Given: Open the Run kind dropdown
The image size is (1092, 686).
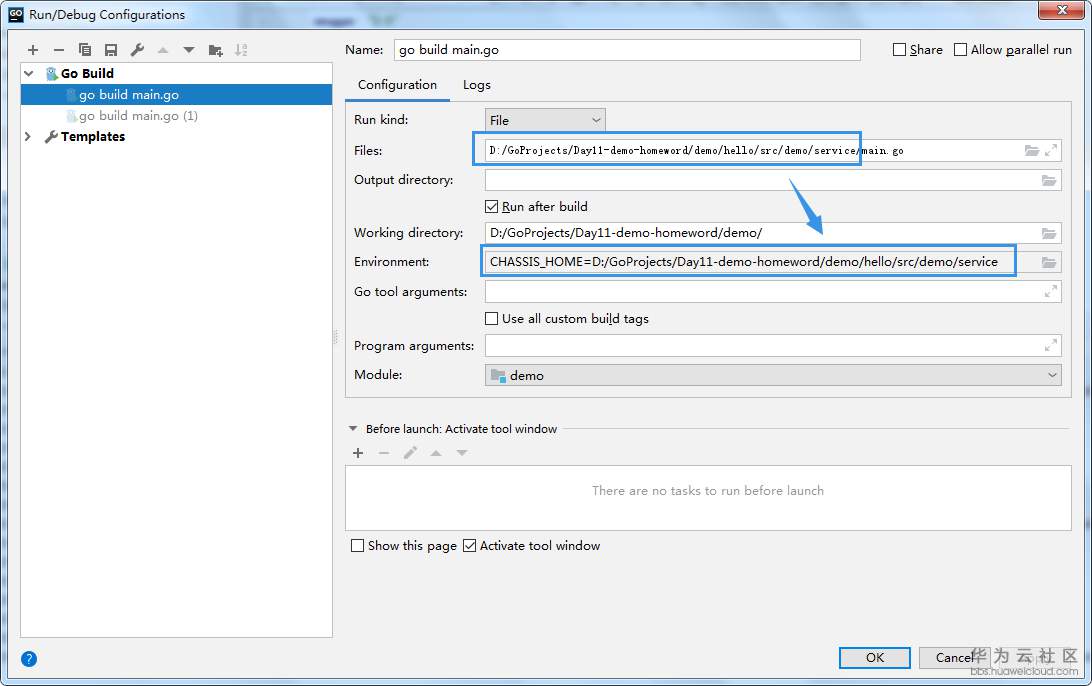Looking at the screenshot, I should pos(545,120).
